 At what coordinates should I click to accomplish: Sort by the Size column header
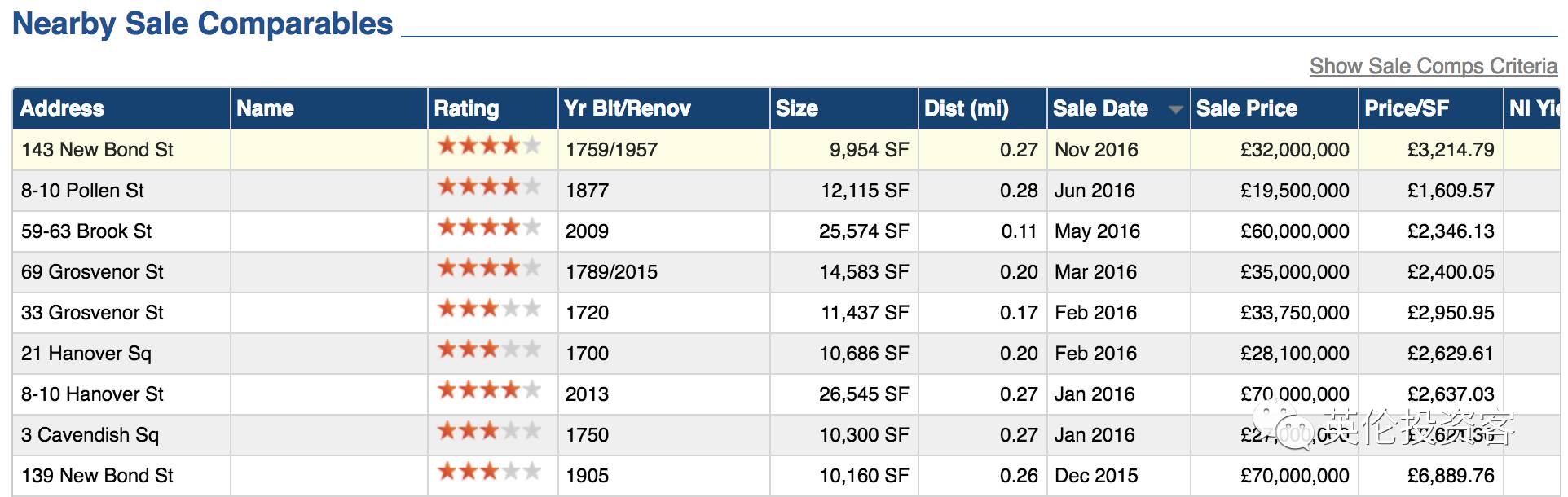[x=796, y=108]
